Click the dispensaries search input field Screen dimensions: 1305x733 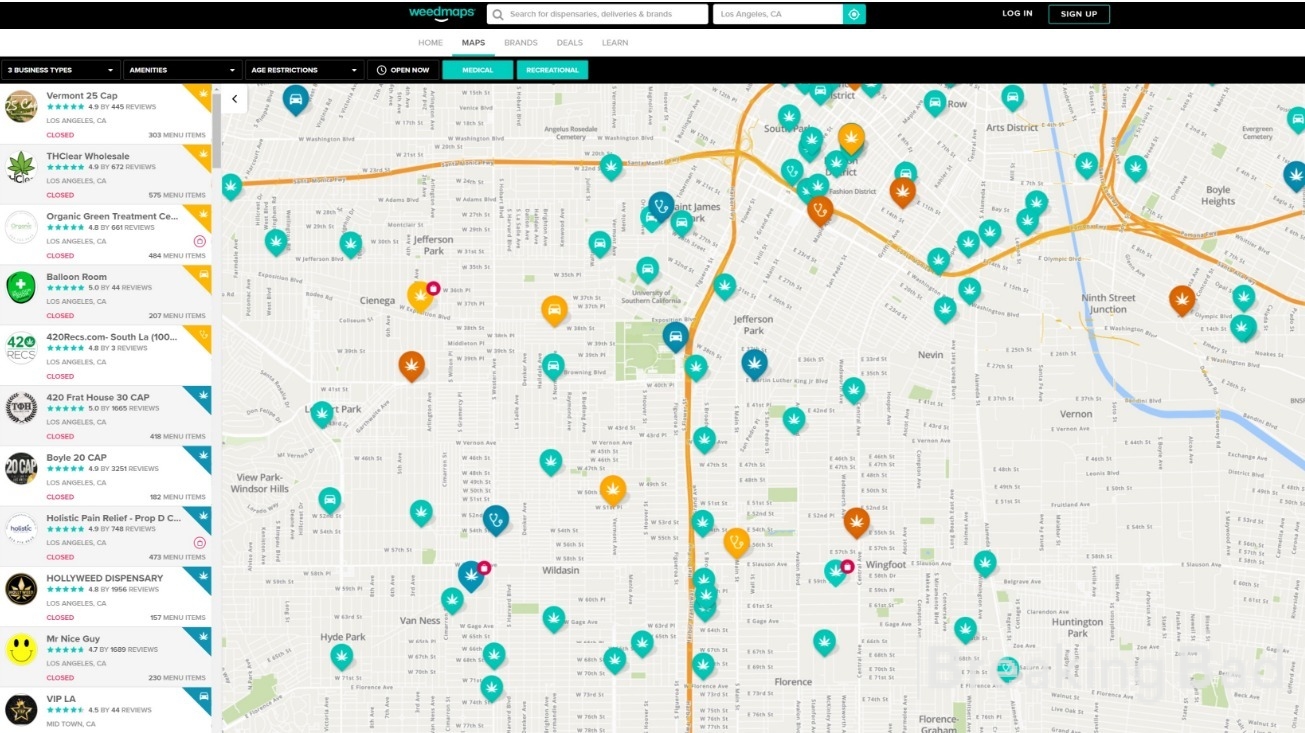pos(597,14)
